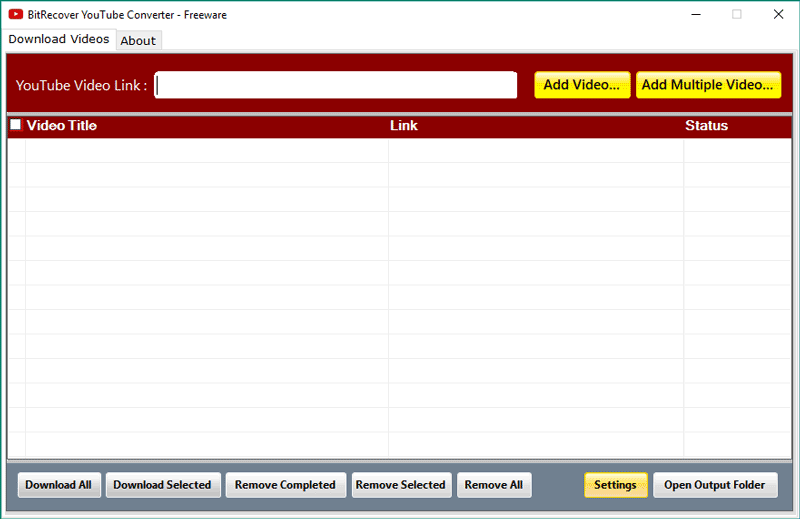The width and height of the screenshot is (800, 519).
Task: Click the Add Video button
Action: [582, 85]
